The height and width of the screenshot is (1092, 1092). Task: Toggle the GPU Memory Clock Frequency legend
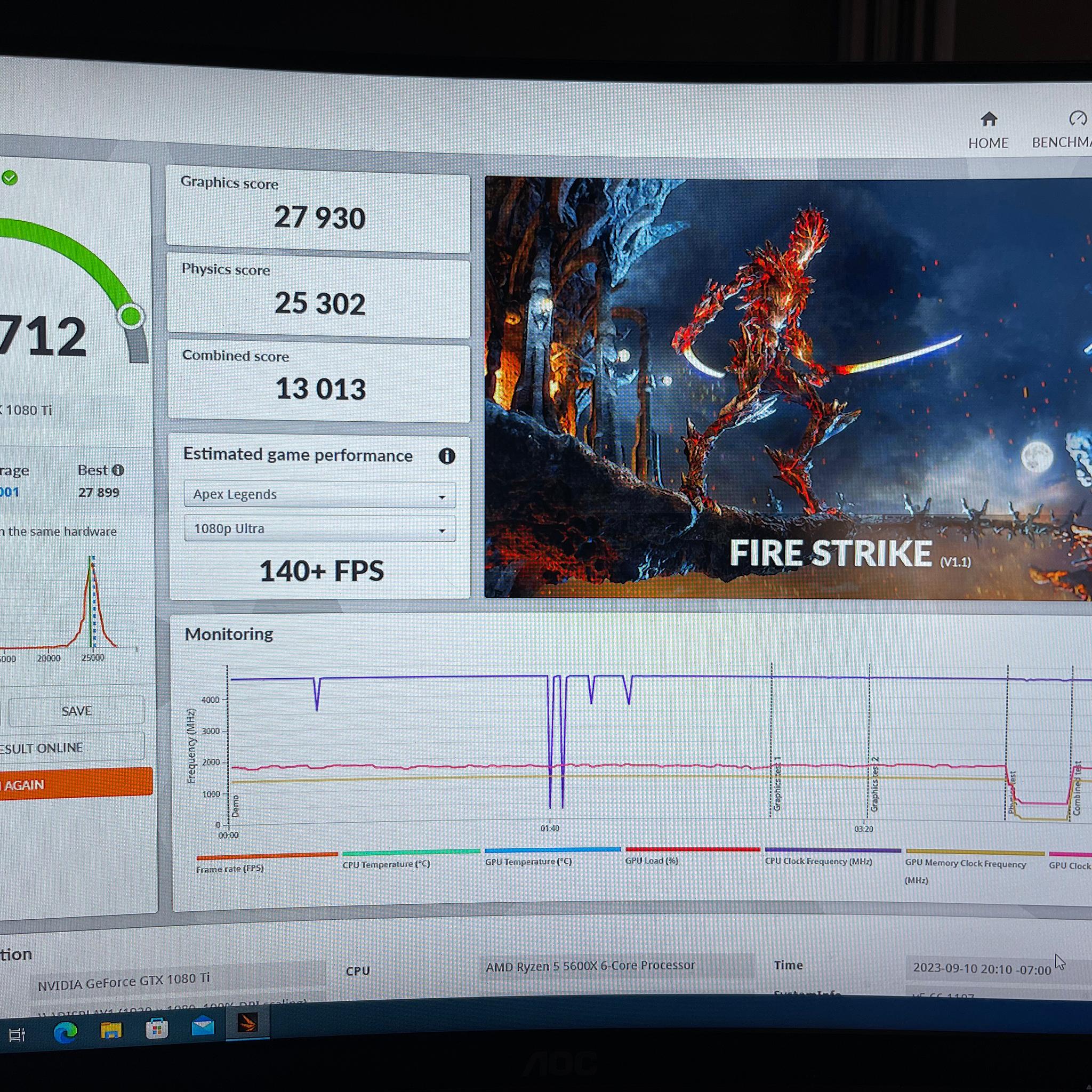point(975,868)
